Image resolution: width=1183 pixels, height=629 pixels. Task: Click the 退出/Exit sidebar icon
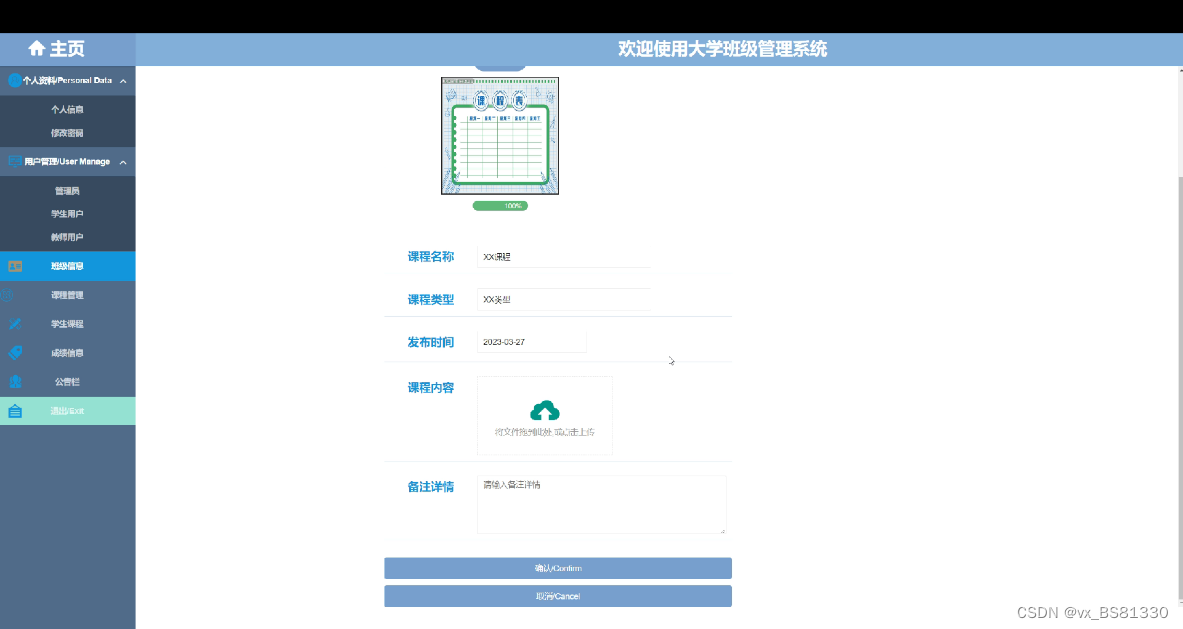point(15,411)
